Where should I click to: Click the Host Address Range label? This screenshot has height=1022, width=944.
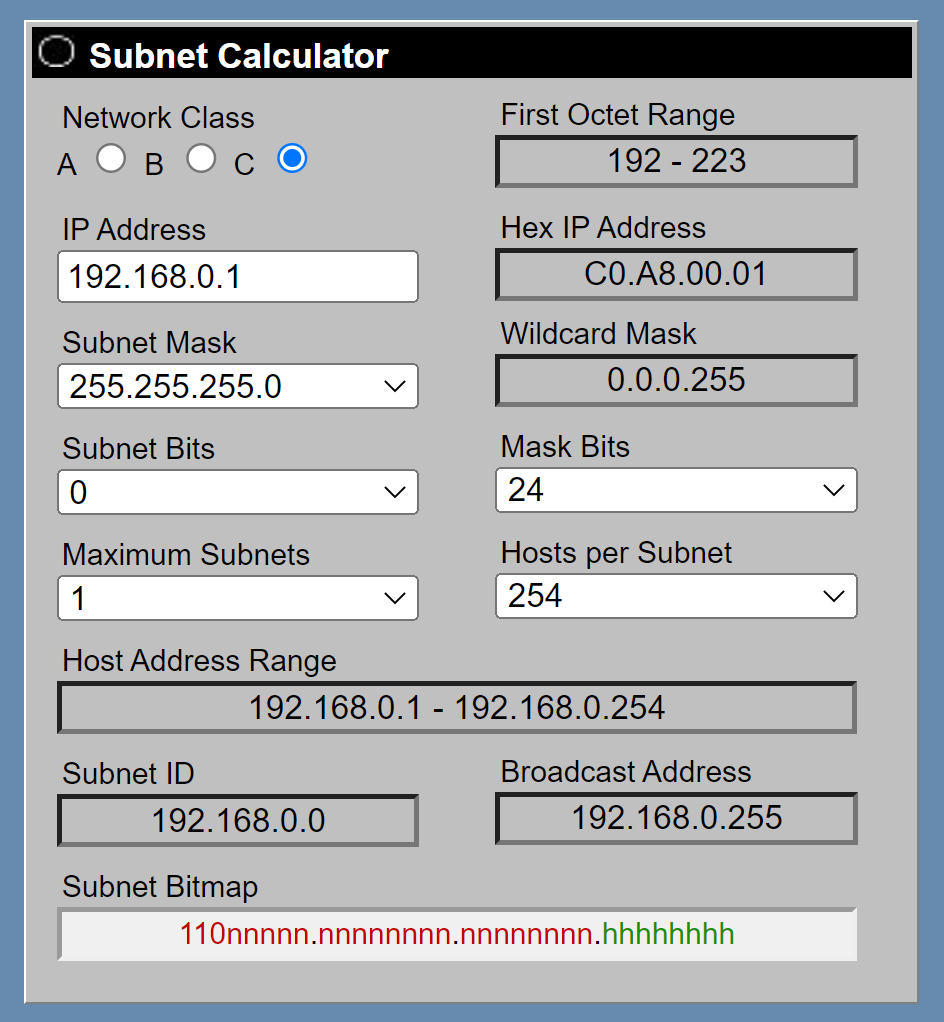tap(199, 661)
